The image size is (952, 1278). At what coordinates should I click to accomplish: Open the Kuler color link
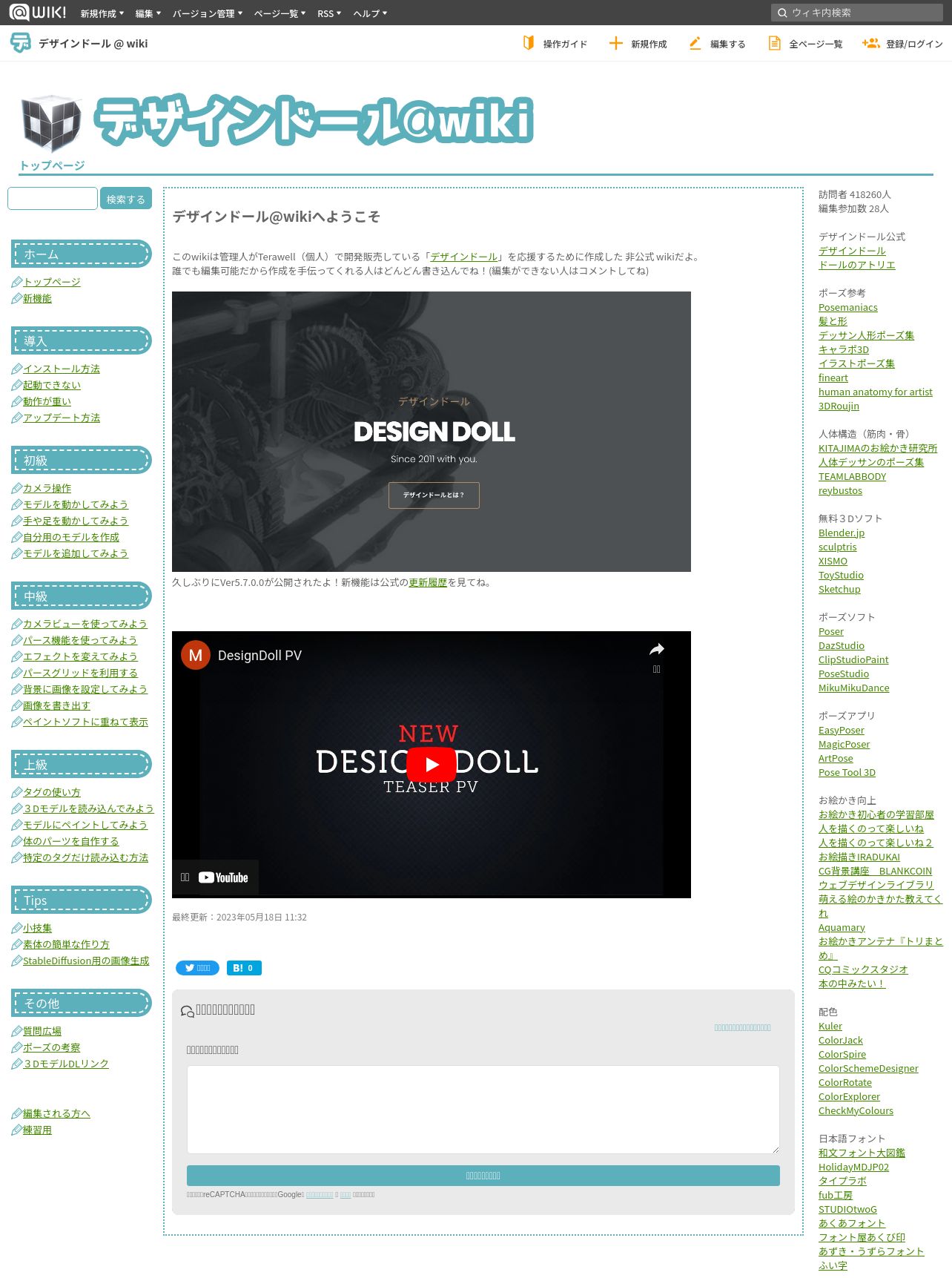[x=830, y=1026]
